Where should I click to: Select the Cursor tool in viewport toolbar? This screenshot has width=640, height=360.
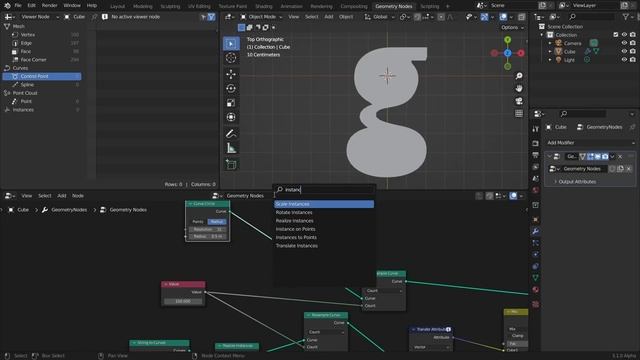(x=231, y=58)
